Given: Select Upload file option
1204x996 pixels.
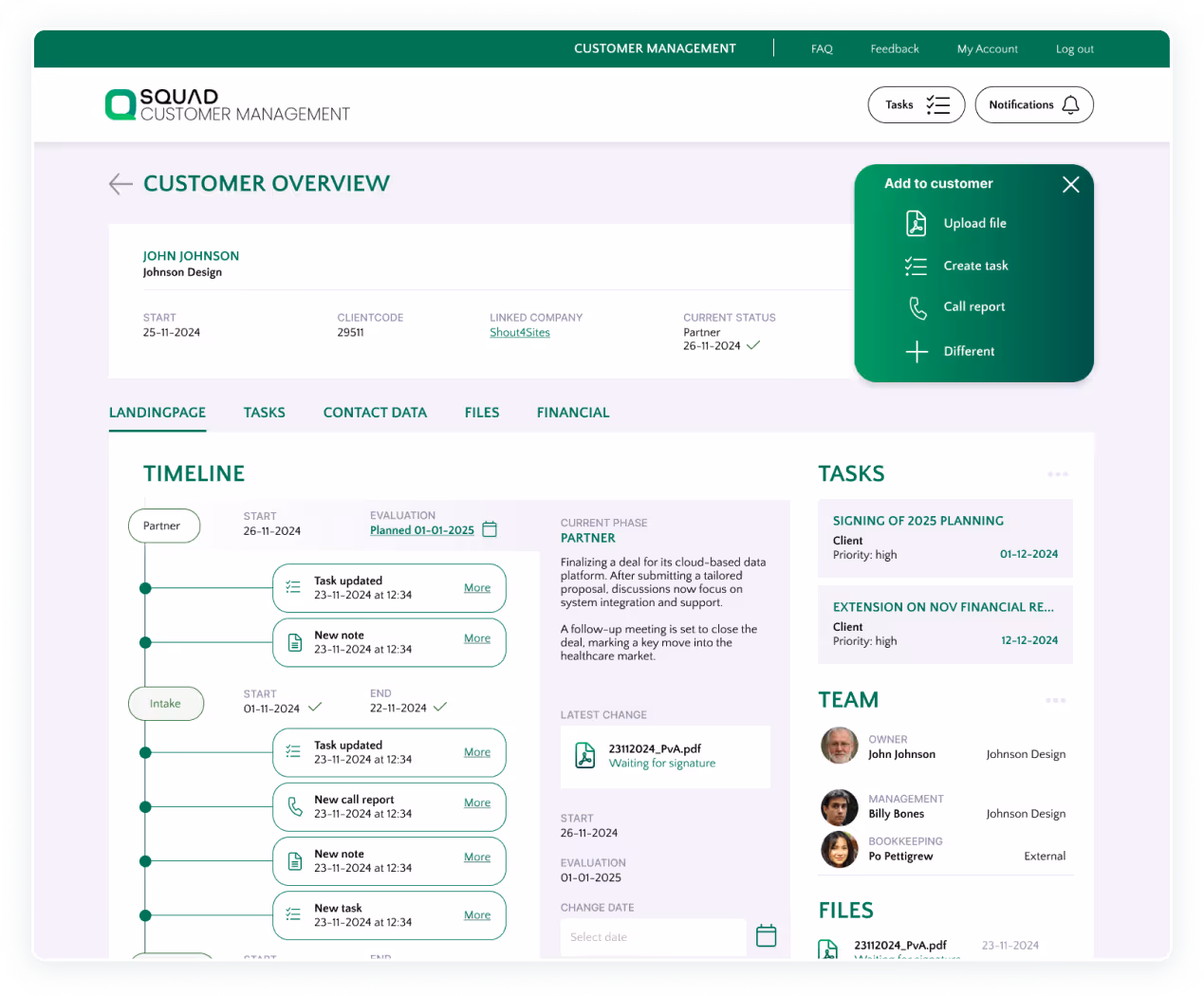Looking at the screenshot, I should (x=974, y=223).
